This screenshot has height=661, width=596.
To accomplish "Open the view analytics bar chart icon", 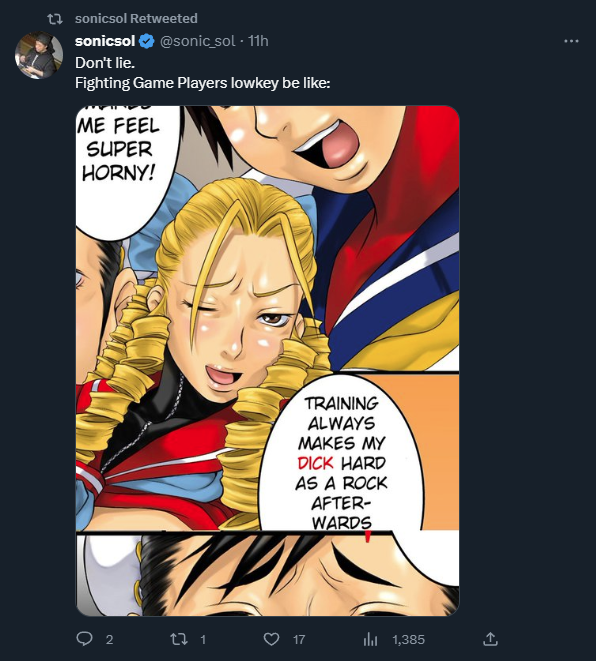I will click(x=370, y=640).
